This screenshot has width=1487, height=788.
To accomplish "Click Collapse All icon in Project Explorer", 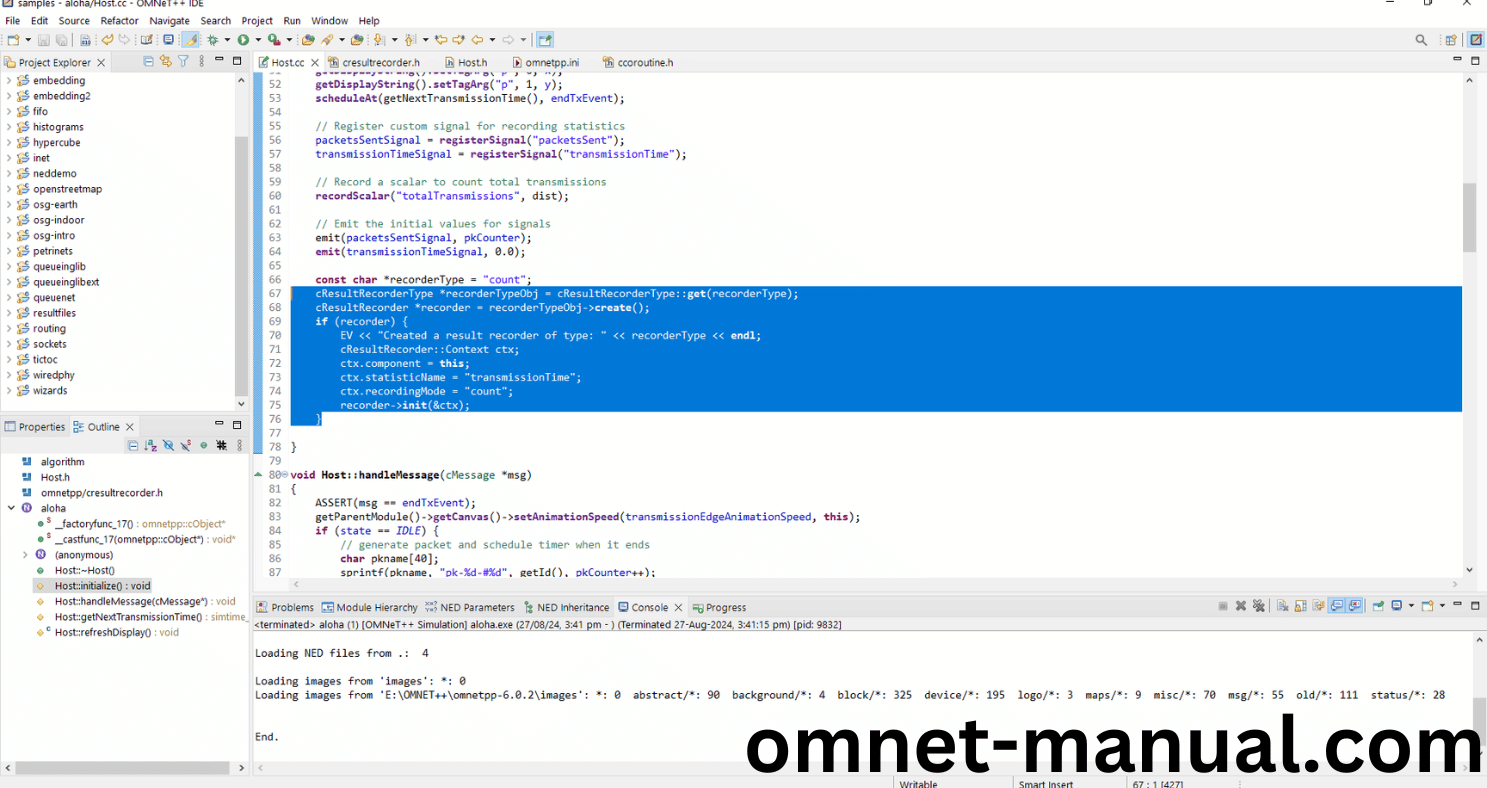I will (149, 62).
